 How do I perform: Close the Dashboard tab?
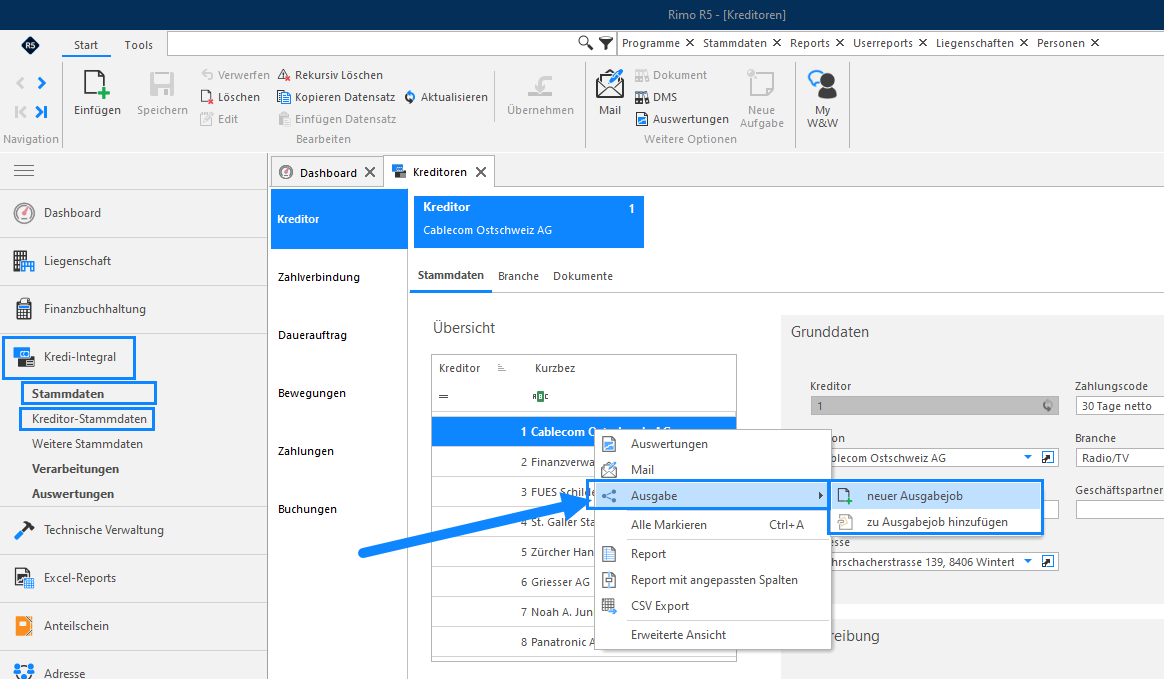pyautogui.click(x=370, y=172)
